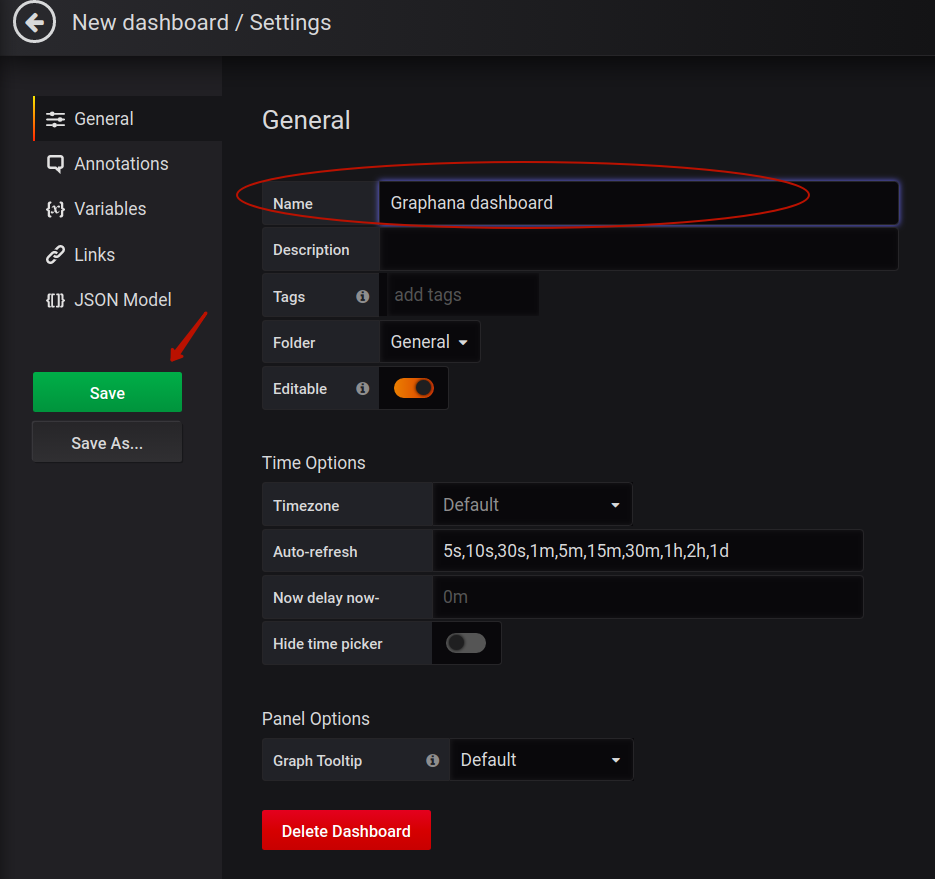
Task: Expand the Timezone dropdown
Action: coord(532,505)
